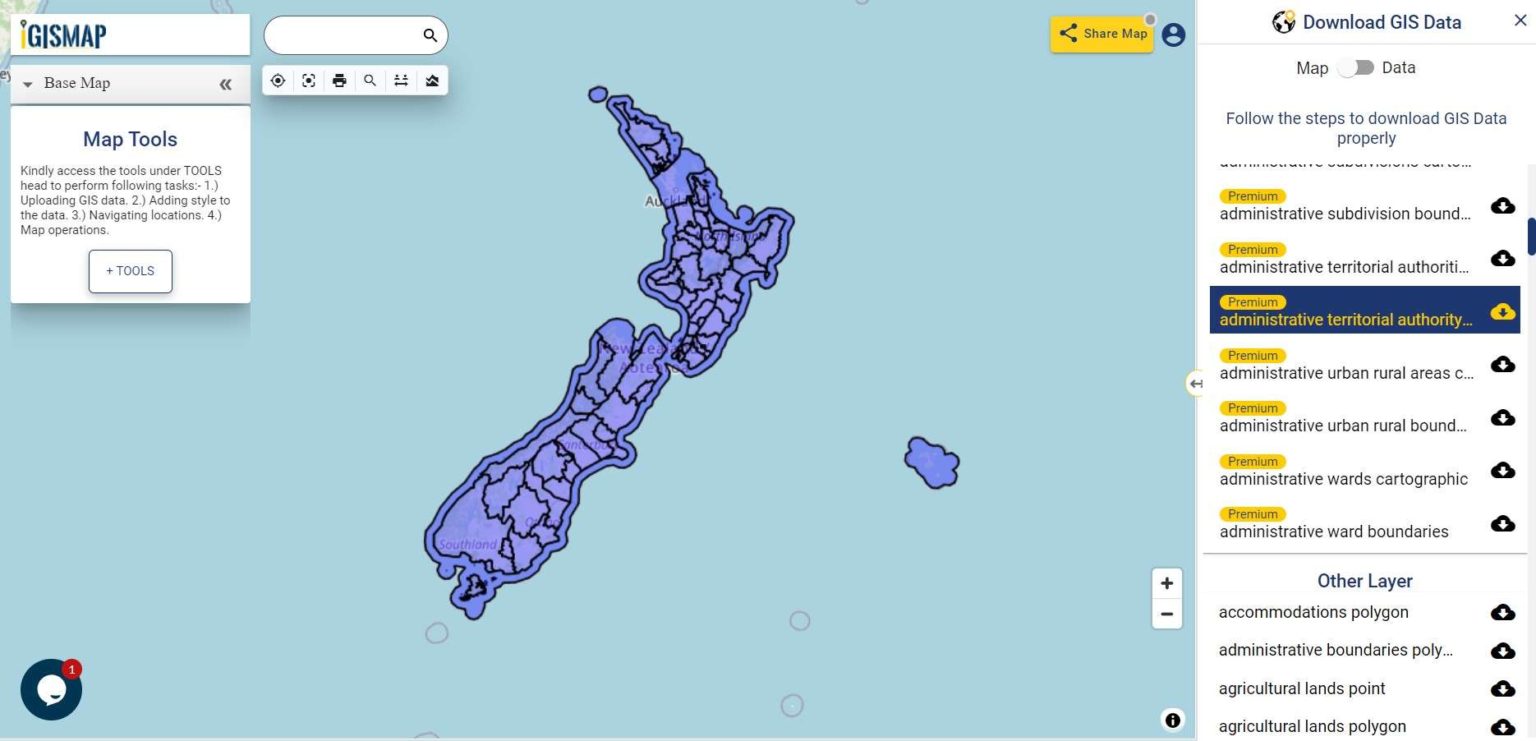
Task: Close the Download GIS Data panel
Action: pos(1519,21)
